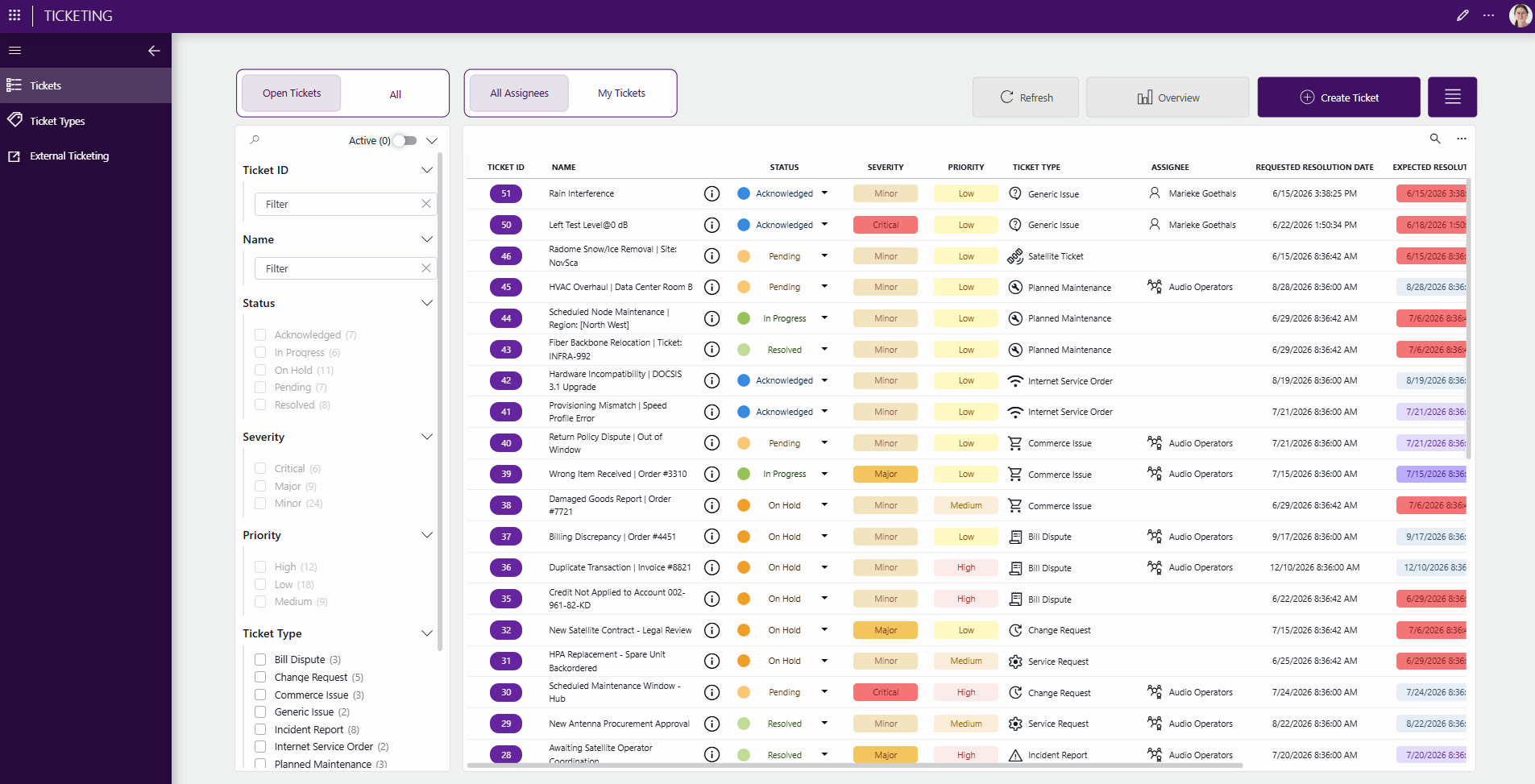Click Change Request icon for ticket 32

tap(1015, 630)
